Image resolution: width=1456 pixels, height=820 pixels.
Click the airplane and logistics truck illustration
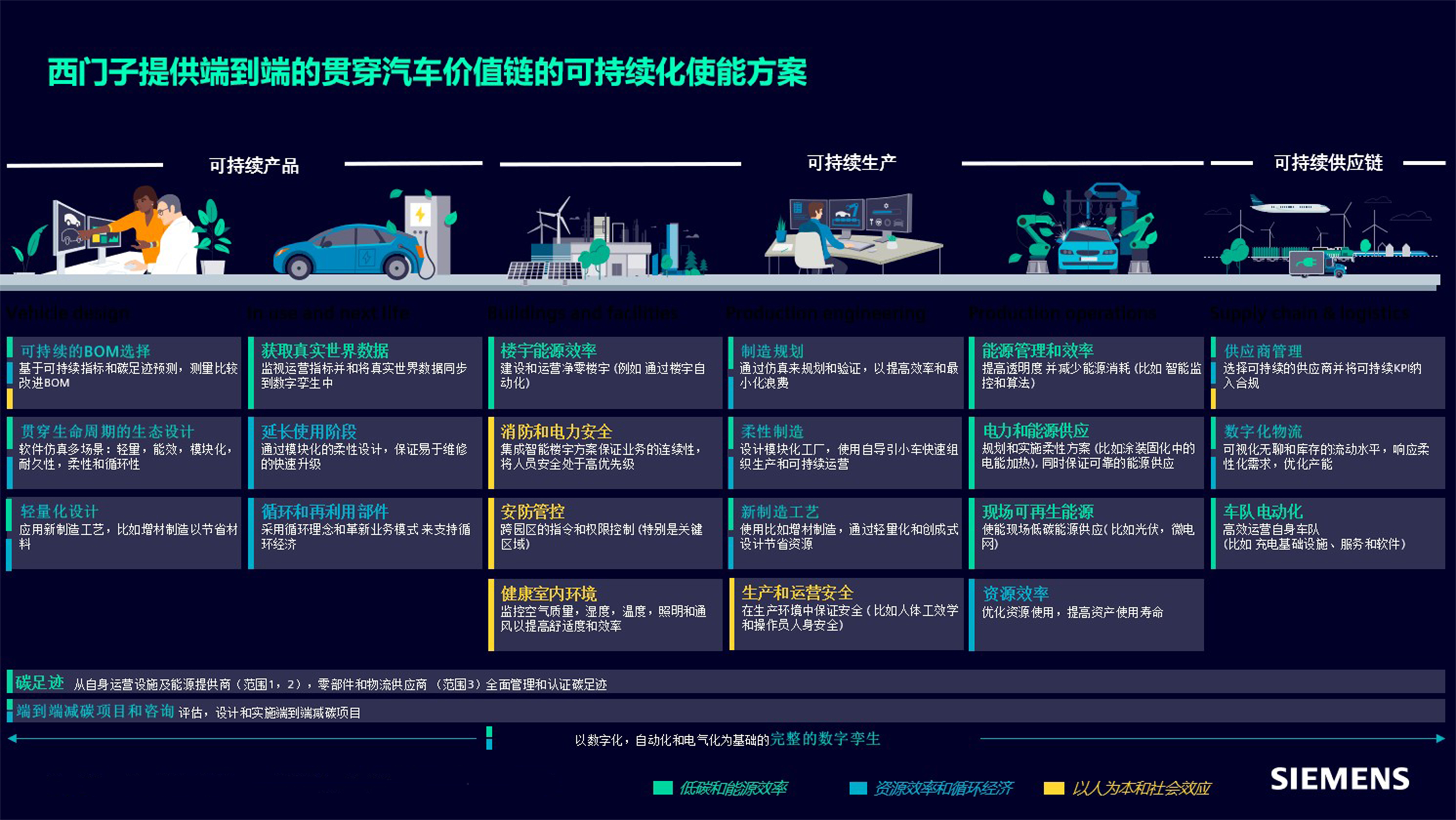tap(1322, 236)
